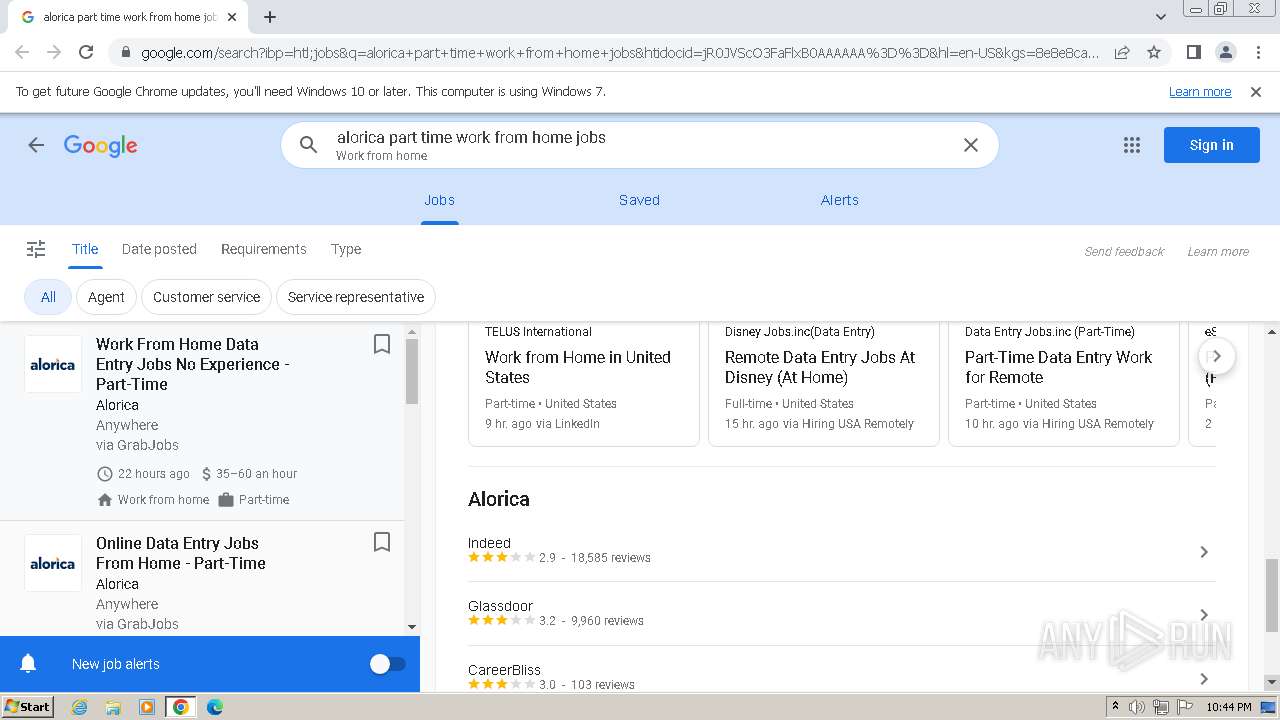This screenshot has height=720, width=1280.
Task: Expand Indeed reviews row
Action: tap(841, 551)
